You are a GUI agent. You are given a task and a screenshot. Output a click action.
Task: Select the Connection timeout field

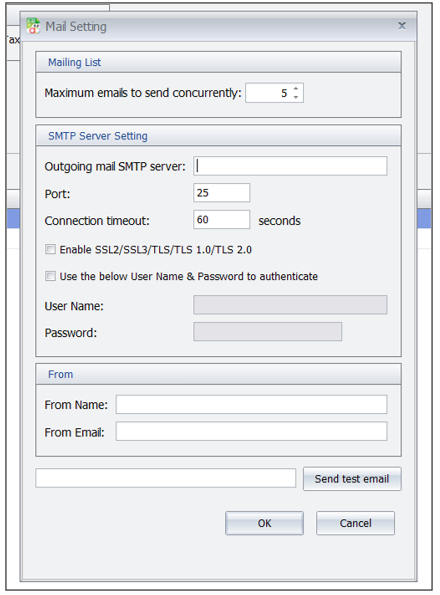(222, 220)
